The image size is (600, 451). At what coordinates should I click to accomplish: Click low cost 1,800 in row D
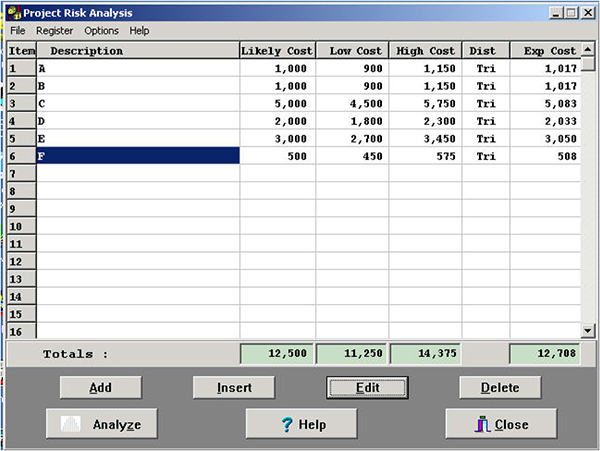point(352,121)
